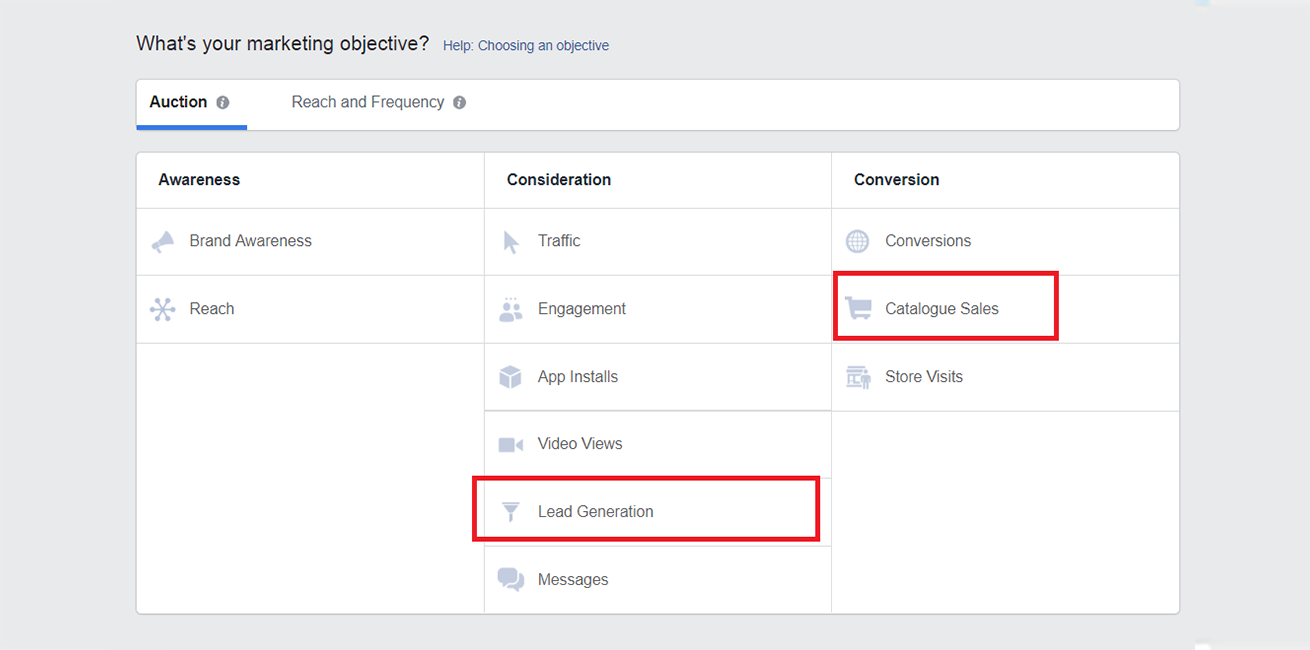This screenshot has width=1310, height=650.
Task: Choose the Conversions objective text label
Action: 927,241
